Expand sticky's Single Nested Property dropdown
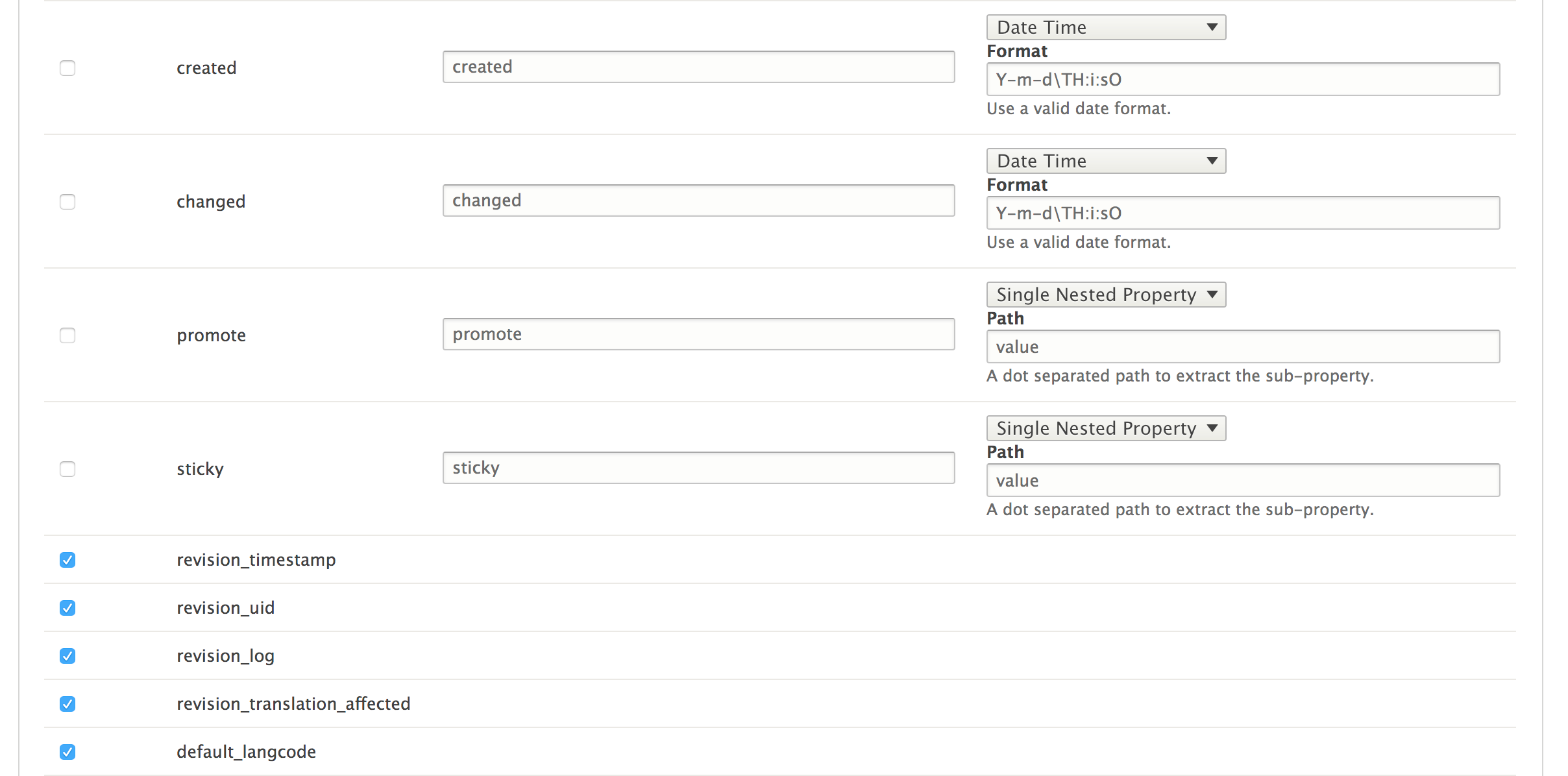Screen dimensions: 1568x776 pyautogui.click(x=1106, y=428)
